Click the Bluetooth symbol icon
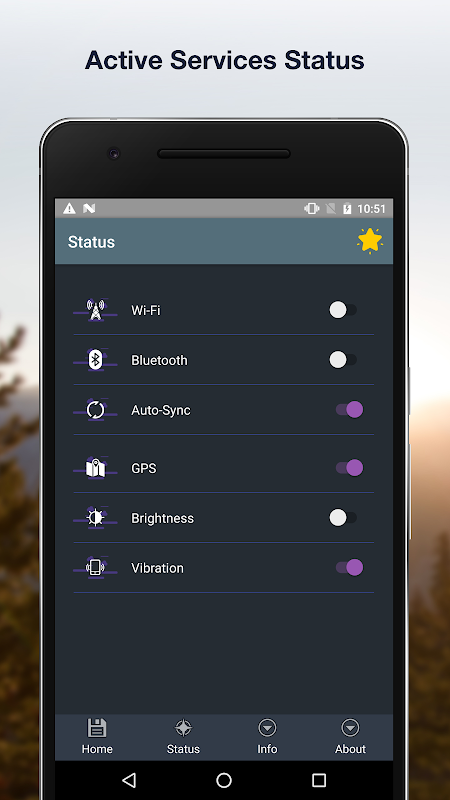The image size is (450, 800). click(x=95, y=360)
